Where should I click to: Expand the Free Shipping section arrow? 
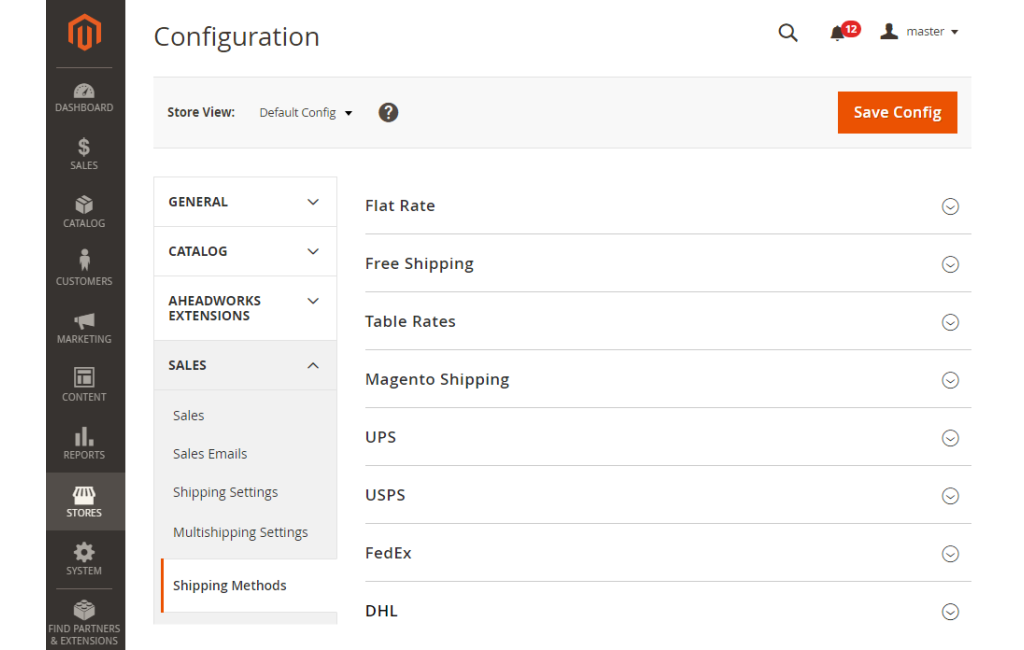pyautogui.click(x=950, y=265)
